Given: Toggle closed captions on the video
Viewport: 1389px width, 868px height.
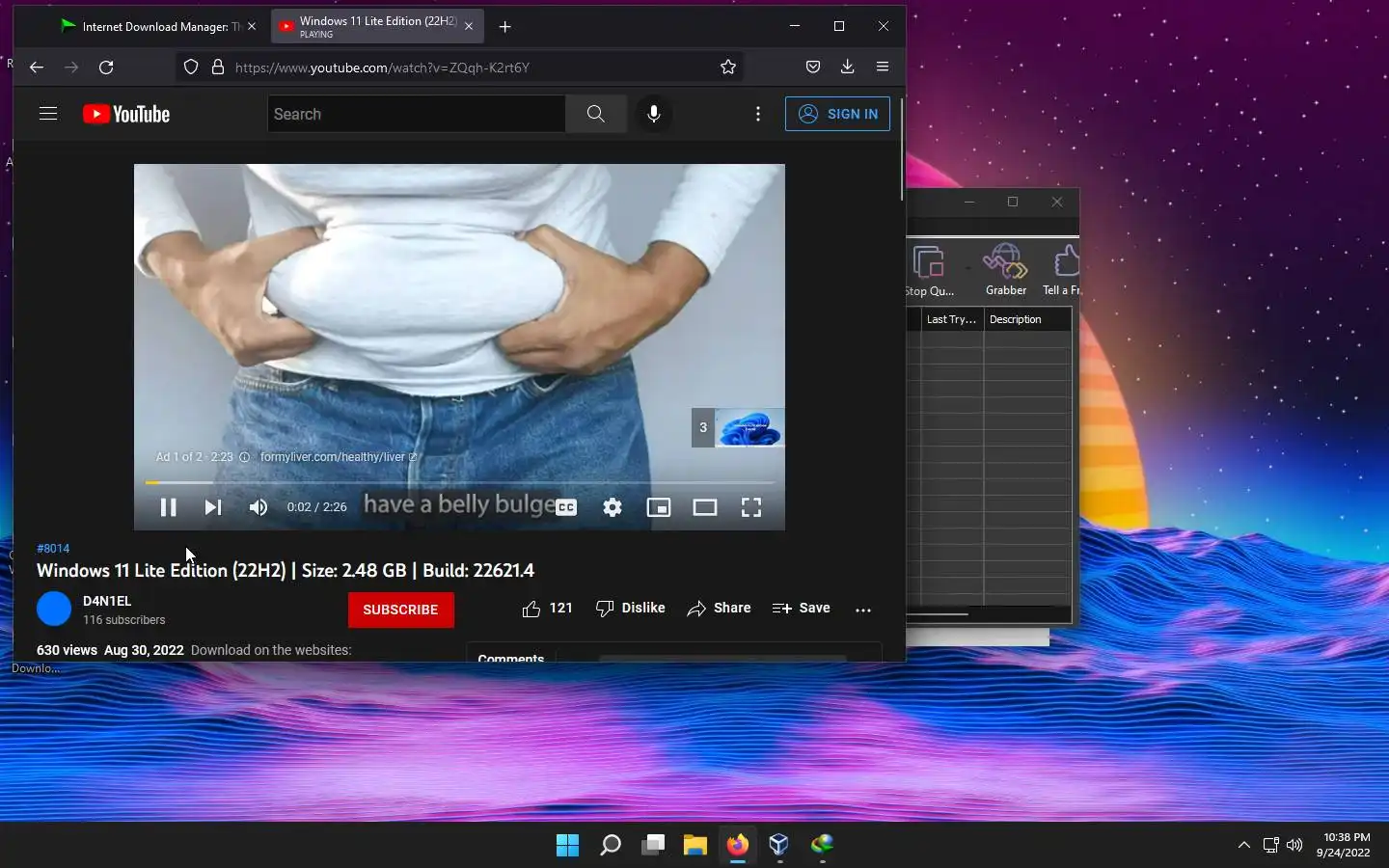Looking at the screenshot, I should [566, 507].
